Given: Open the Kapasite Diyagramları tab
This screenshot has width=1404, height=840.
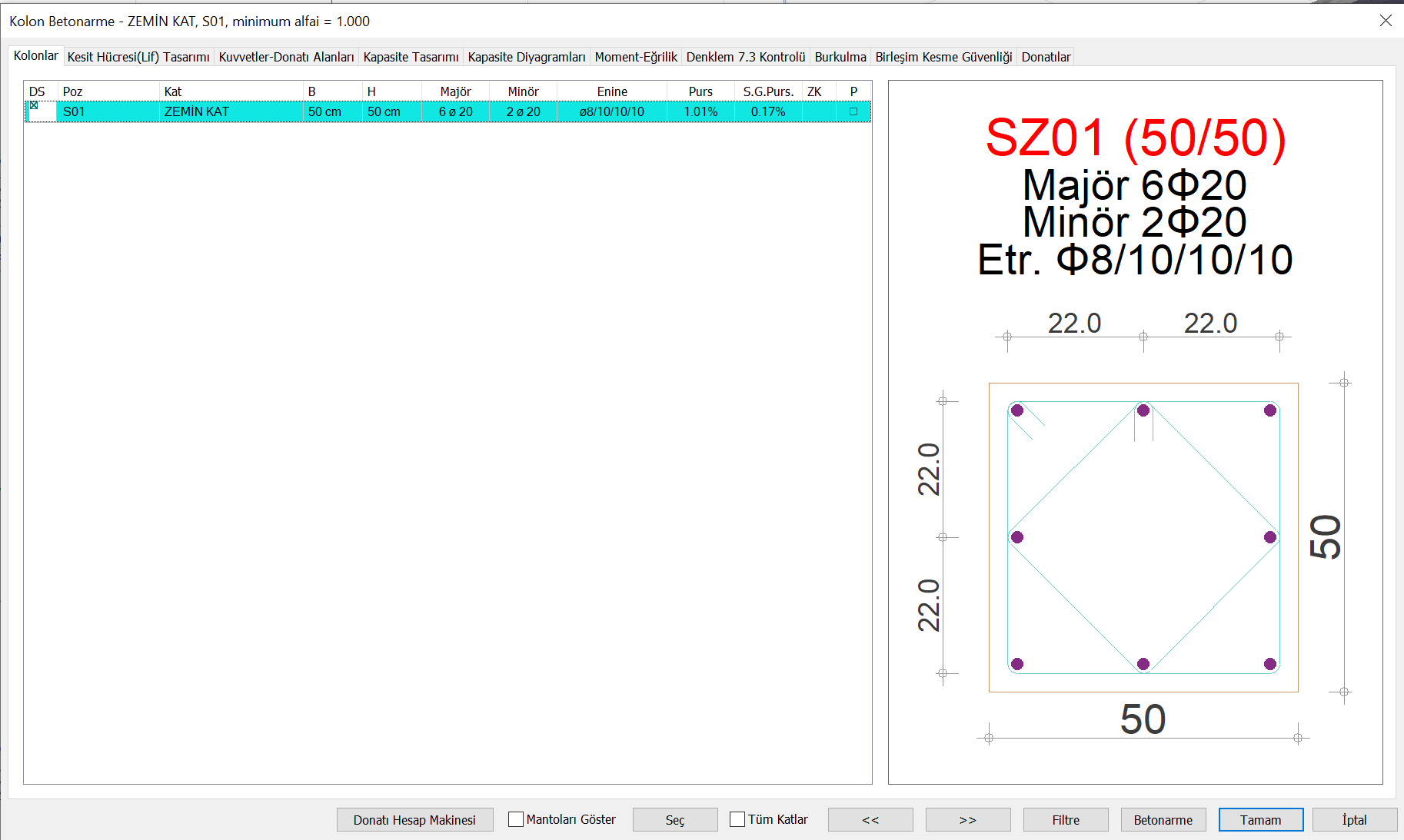Looking at the screenshot, I should pos(526,57).
